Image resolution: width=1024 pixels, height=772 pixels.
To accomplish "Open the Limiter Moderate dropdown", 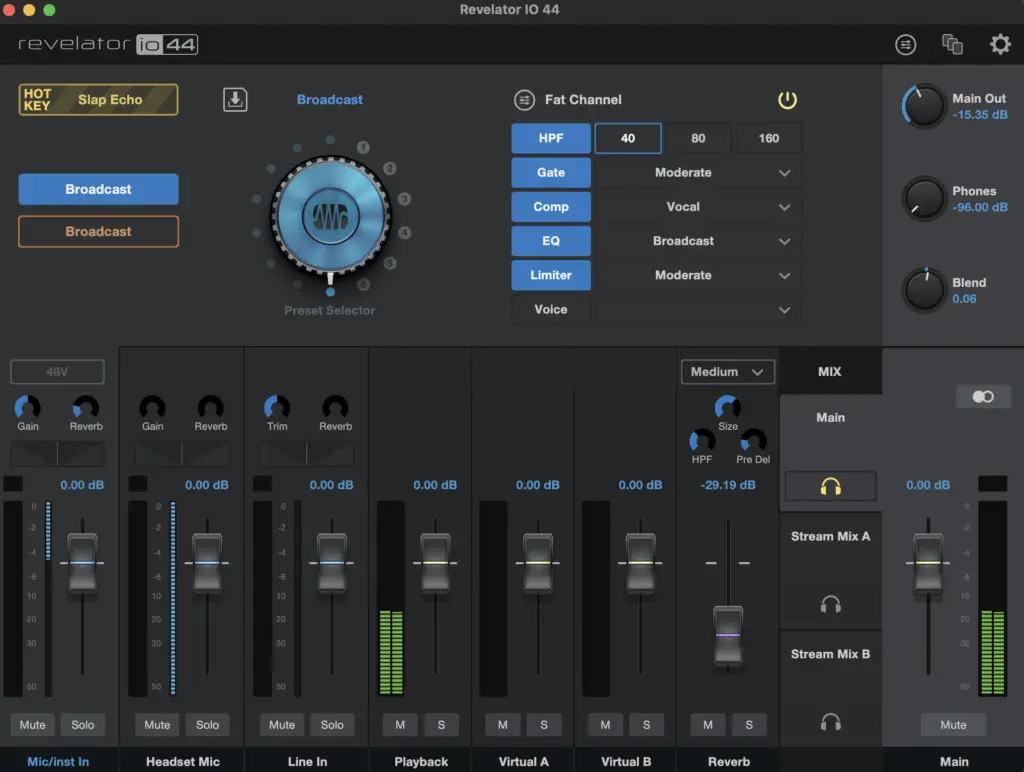I will click(x=698, y=275).
